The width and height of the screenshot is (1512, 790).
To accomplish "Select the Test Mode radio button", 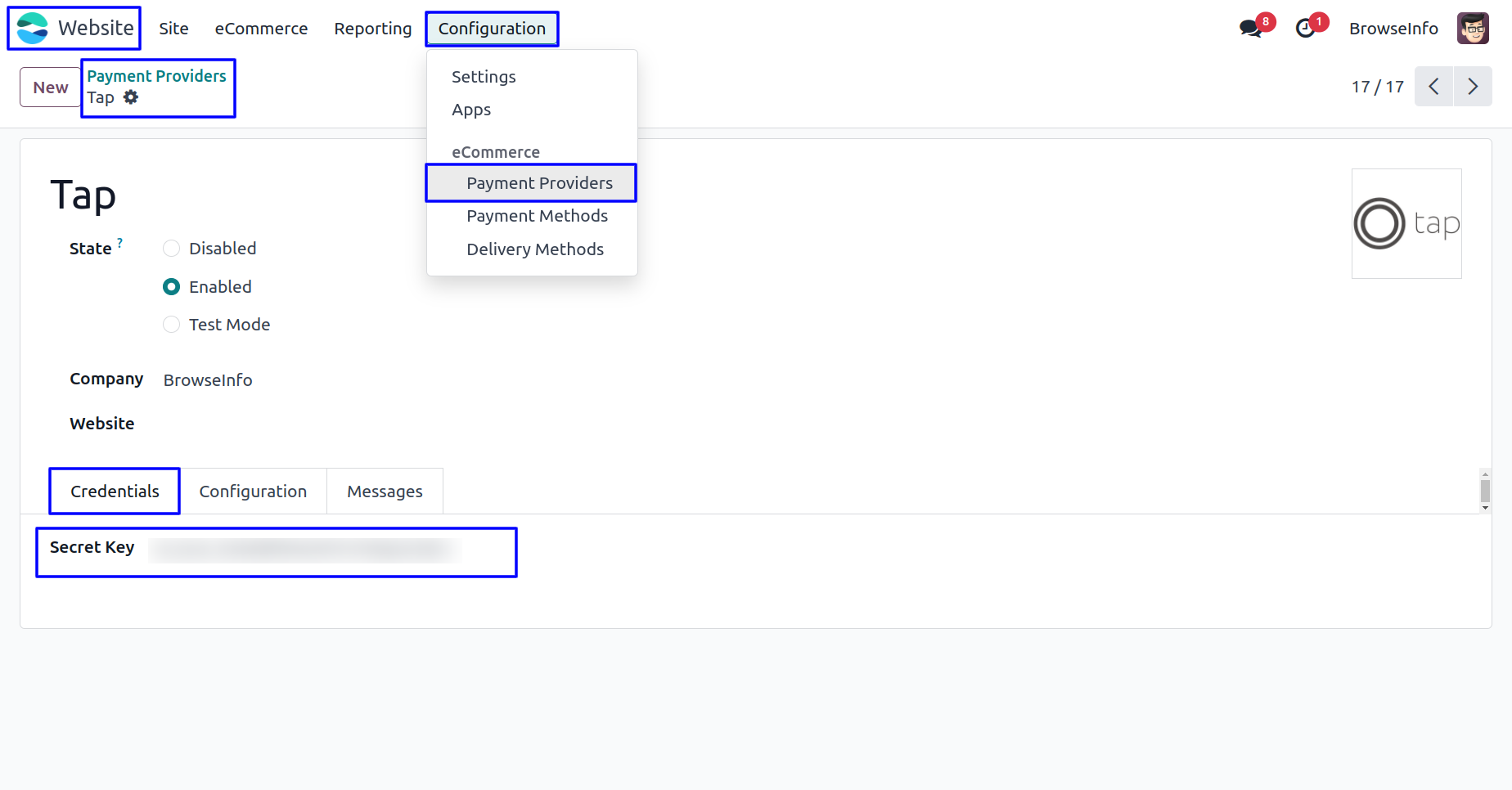I will (x=172, y=325).
